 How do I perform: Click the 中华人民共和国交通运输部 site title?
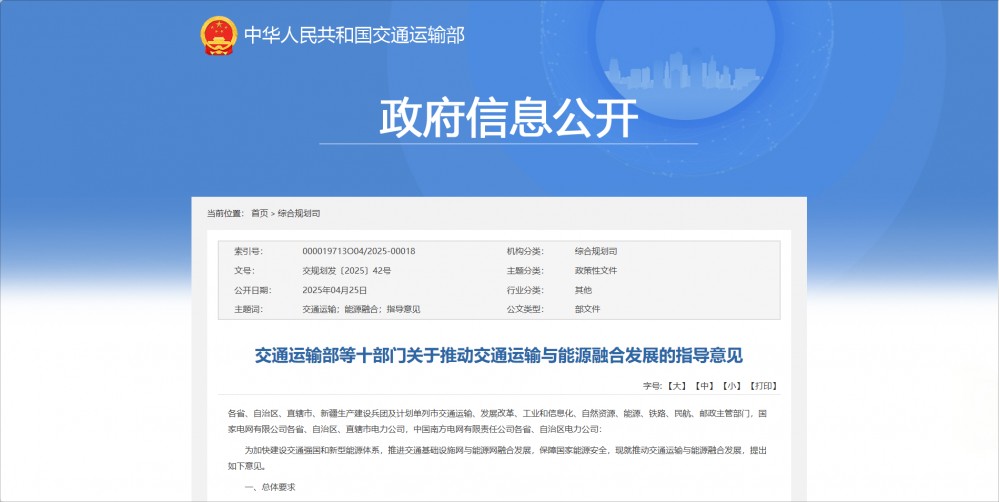click(x=354, y=34)
